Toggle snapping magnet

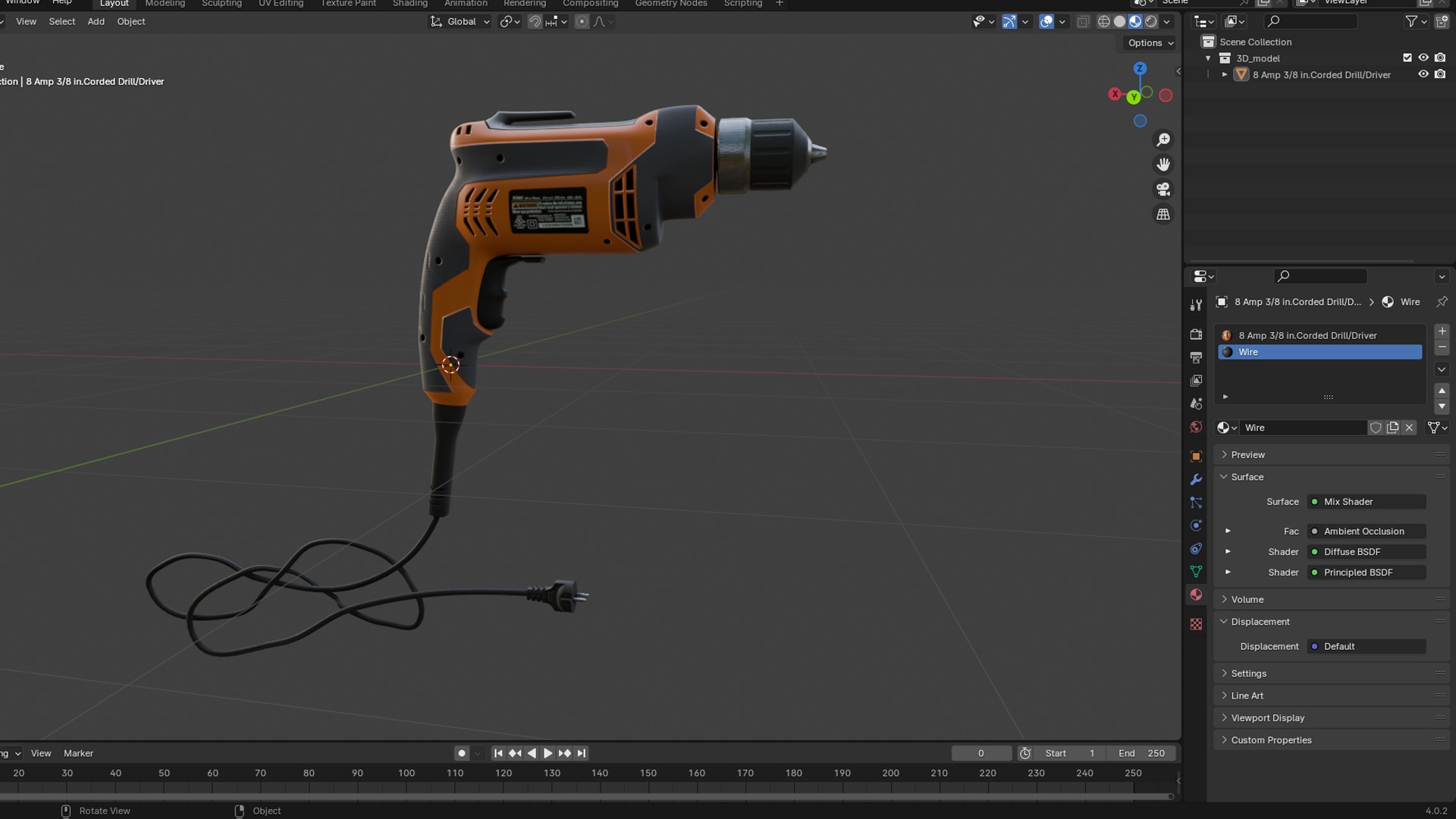point(535,22)
